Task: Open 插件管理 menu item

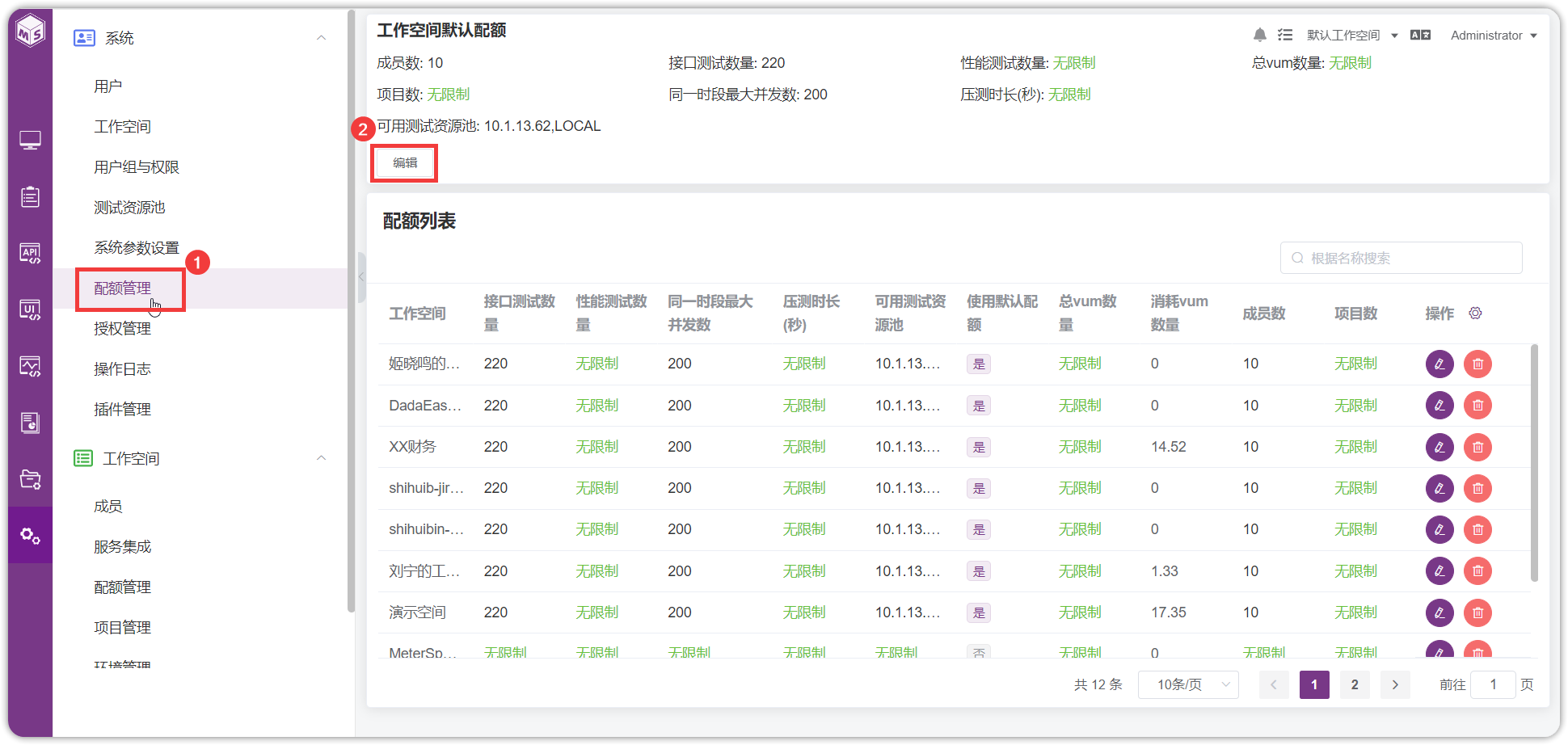Action: point(122,410)
